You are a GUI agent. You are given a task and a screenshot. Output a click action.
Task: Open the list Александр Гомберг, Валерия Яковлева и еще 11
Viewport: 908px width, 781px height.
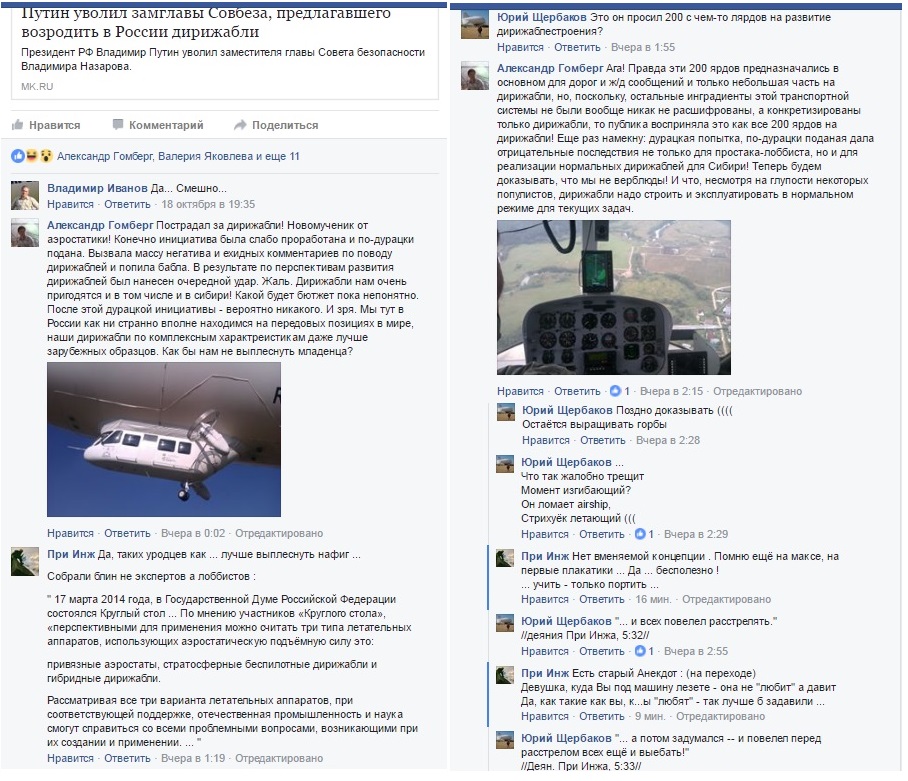[178, 156]
